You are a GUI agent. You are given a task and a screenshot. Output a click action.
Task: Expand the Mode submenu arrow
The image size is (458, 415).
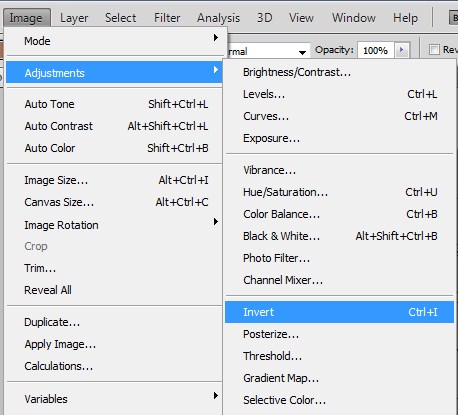(216, 38)
